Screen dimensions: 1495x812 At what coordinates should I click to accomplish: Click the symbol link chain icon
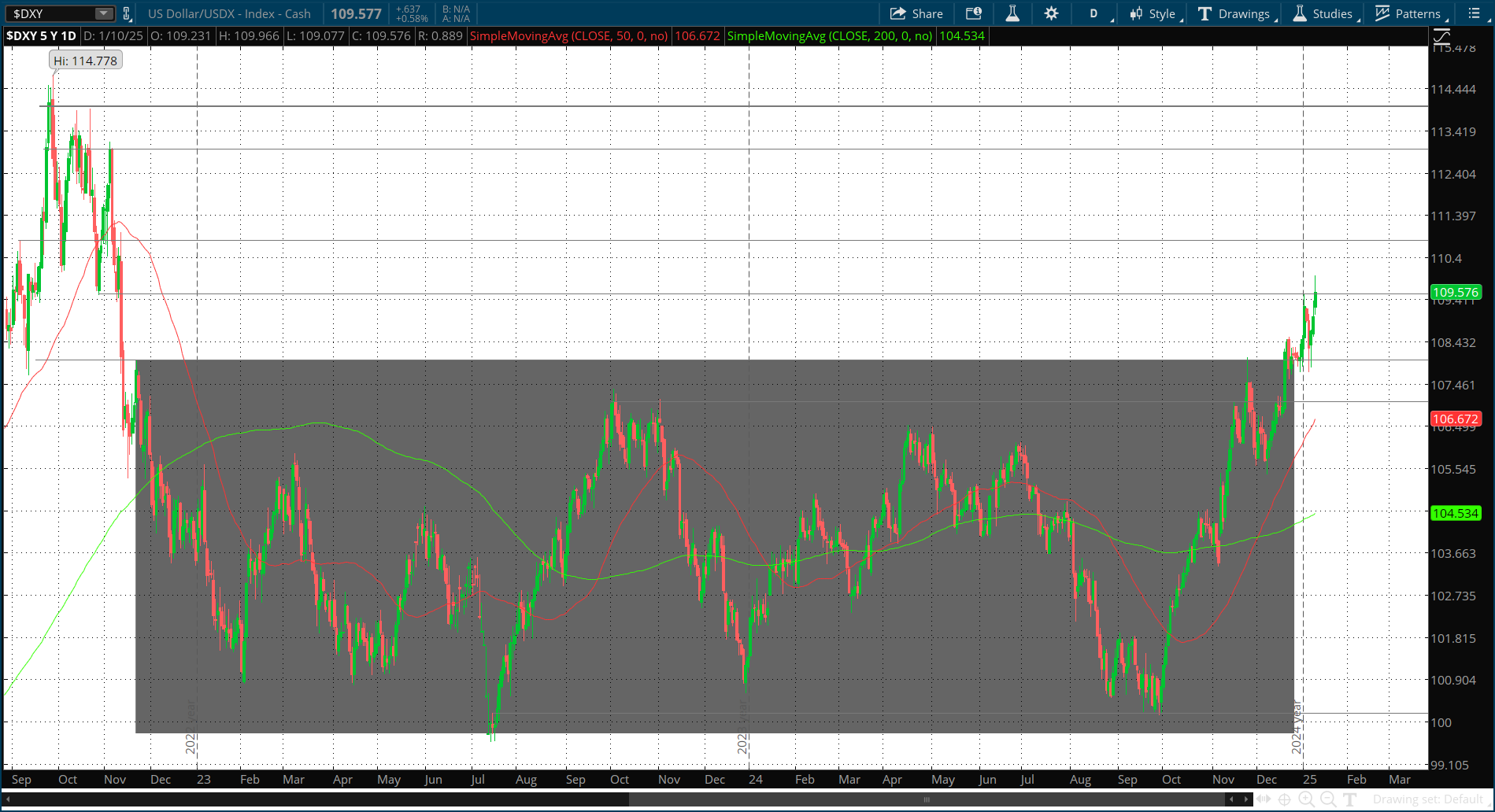click(127, 13)
